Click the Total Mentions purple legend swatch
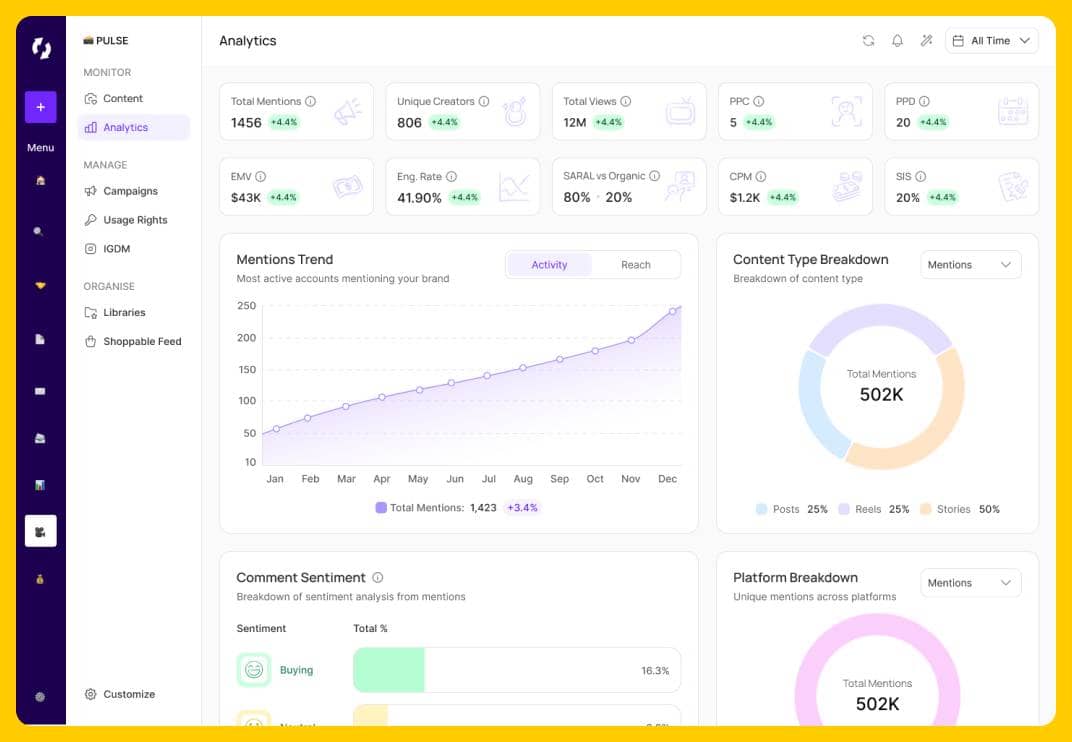Viewport: 1072px width, 742px height. click(381, 507)
